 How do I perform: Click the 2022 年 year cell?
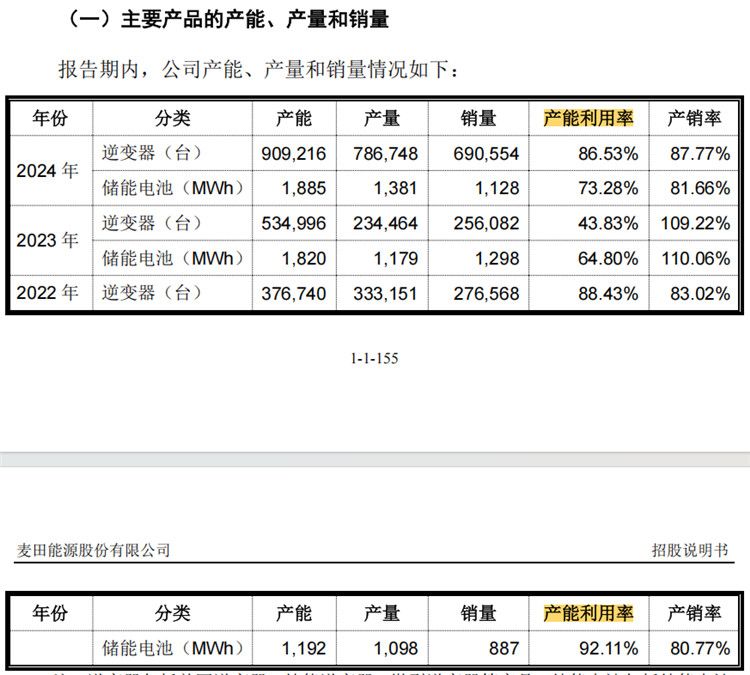point(47,293)
